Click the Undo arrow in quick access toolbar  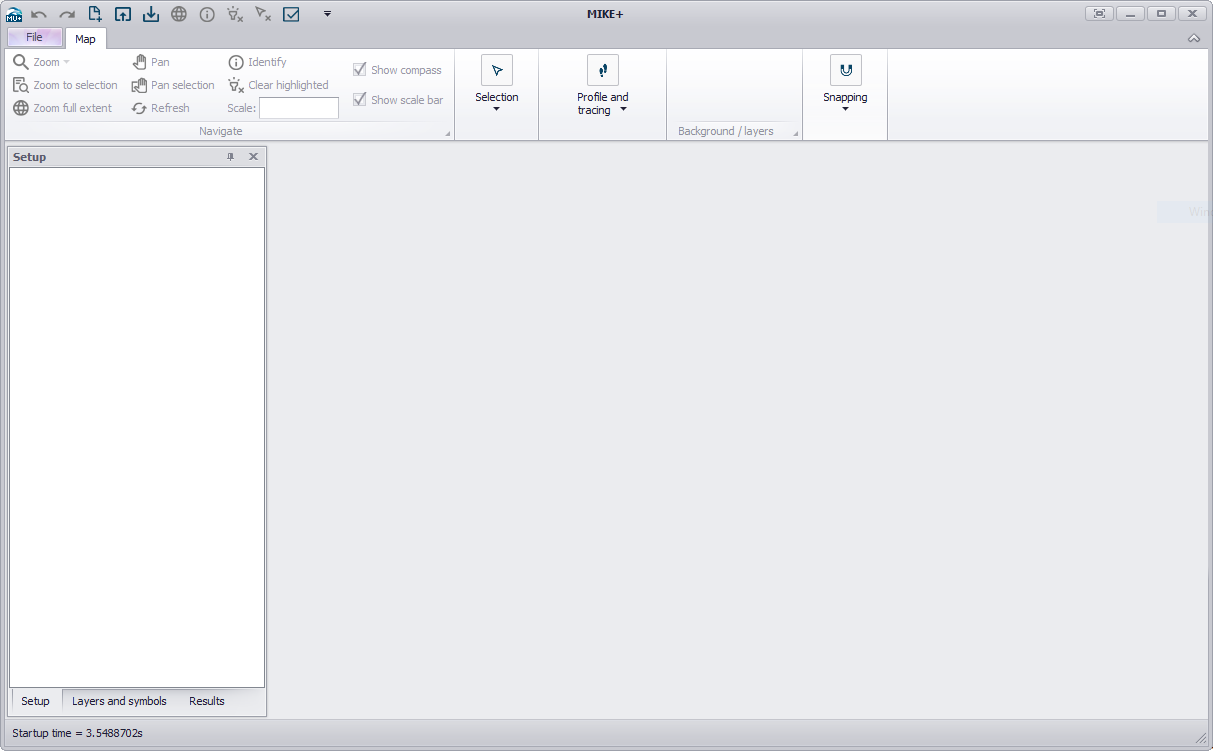39,14
